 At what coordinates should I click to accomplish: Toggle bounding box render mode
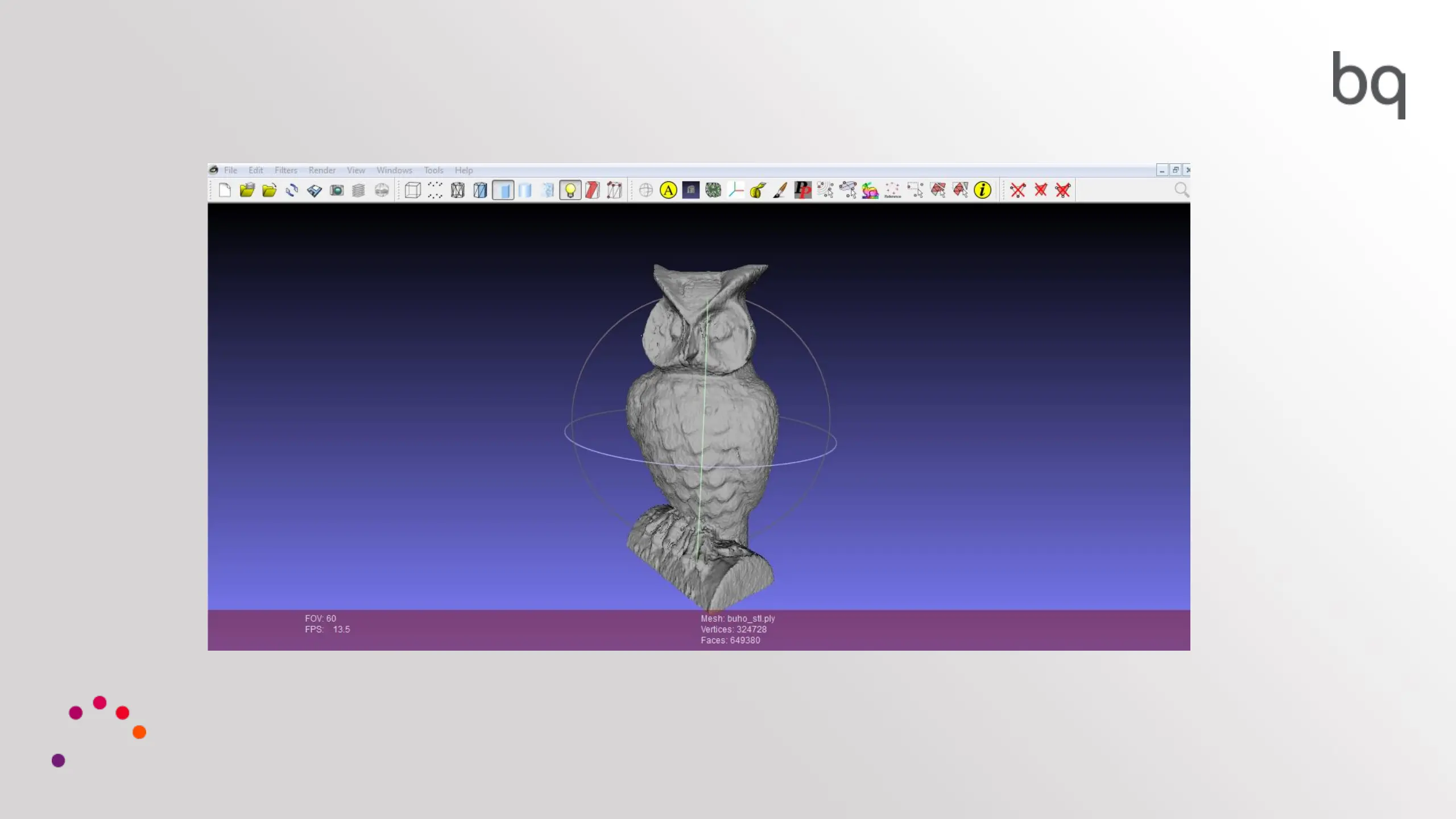point(413,190)
